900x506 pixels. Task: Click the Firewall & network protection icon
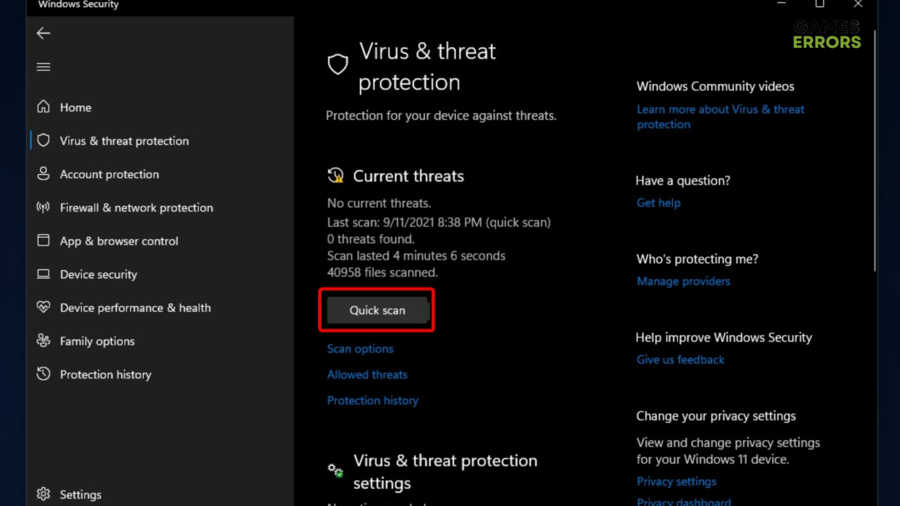tap(43, 208)
